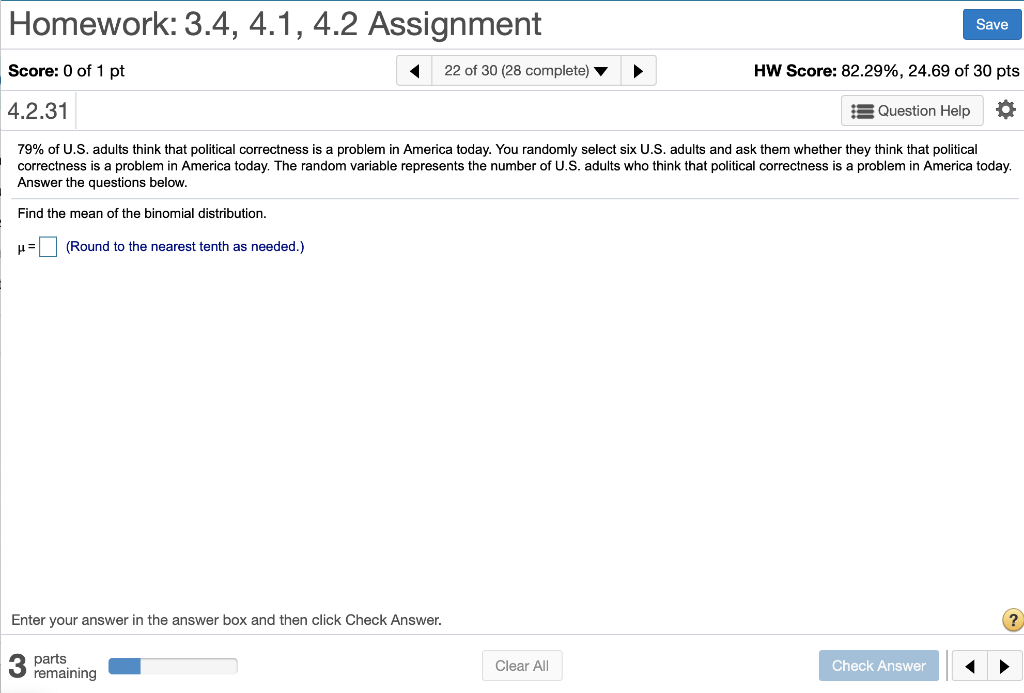Open the question selector showing 22 of 30
Viewport: 1024px width, 693px height.
click(515, 70)
